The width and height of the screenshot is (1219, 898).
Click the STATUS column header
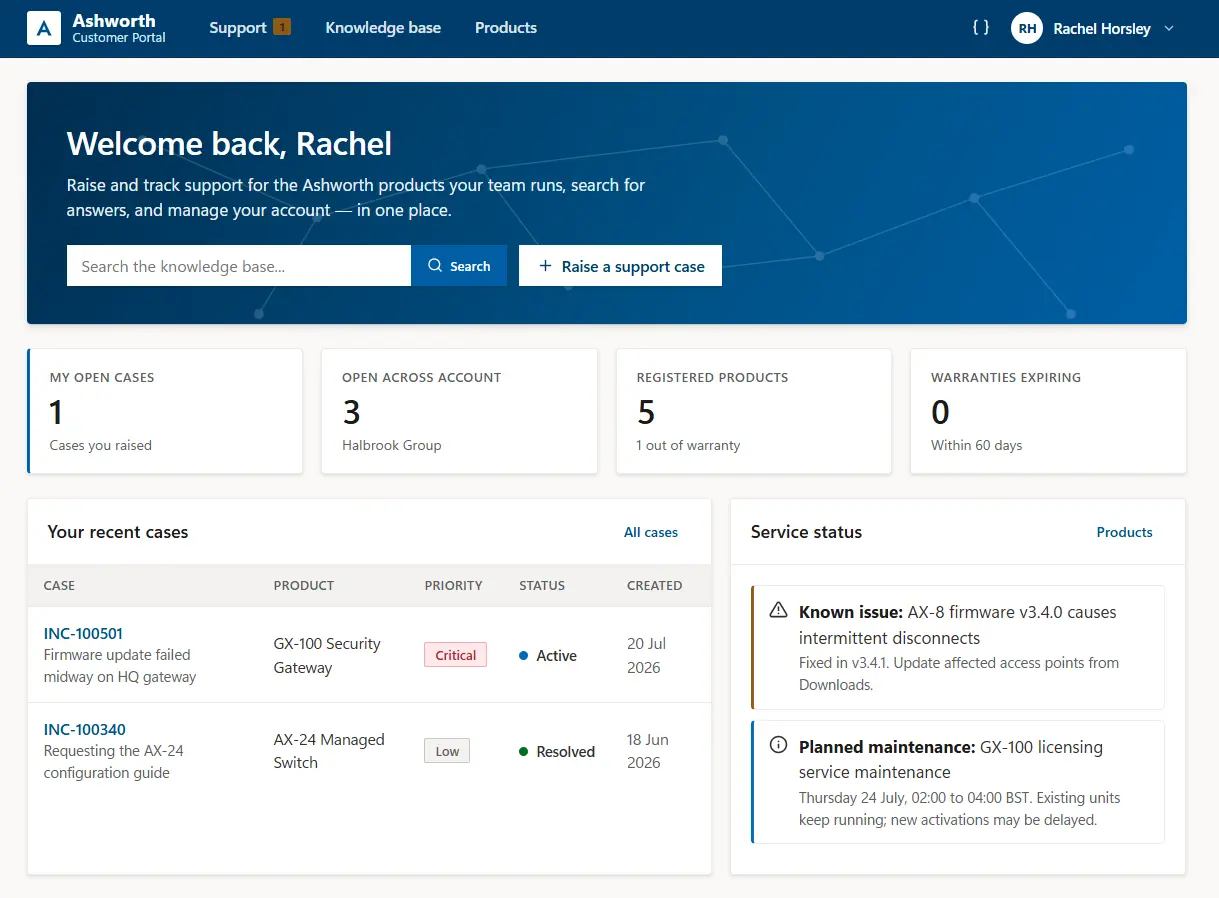coord(542,585)
